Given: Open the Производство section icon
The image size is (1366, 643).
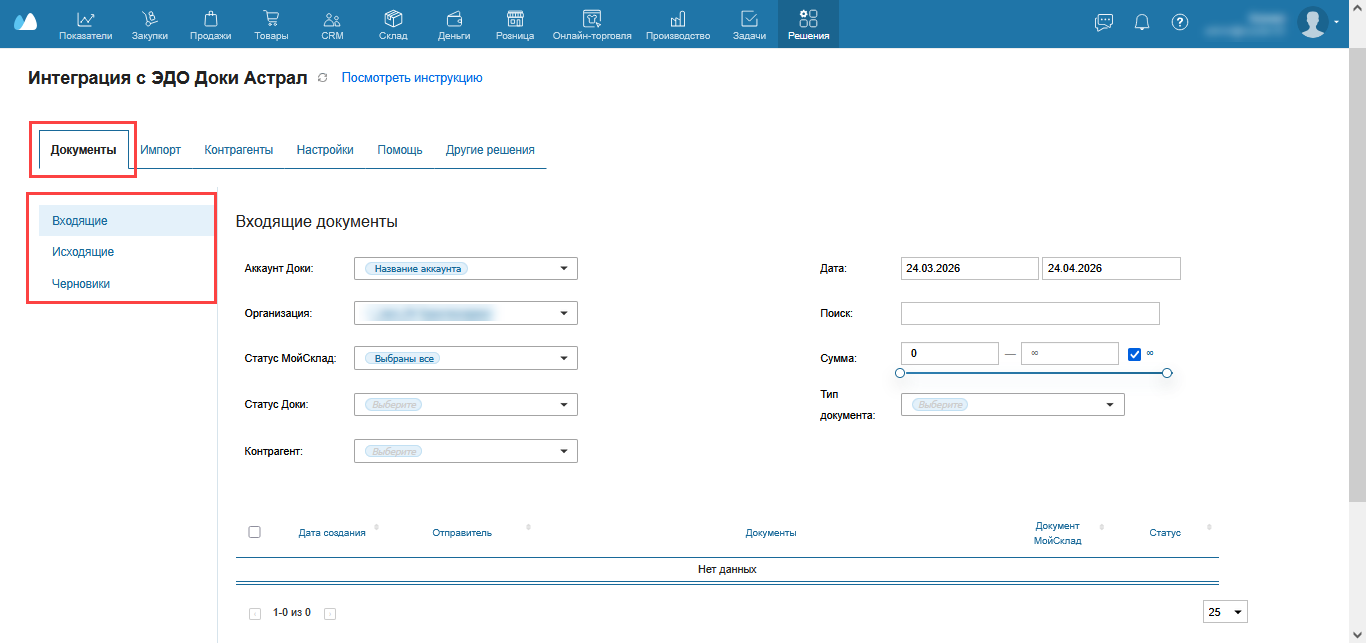Looking at the screenshot, I should click(678, 19).
